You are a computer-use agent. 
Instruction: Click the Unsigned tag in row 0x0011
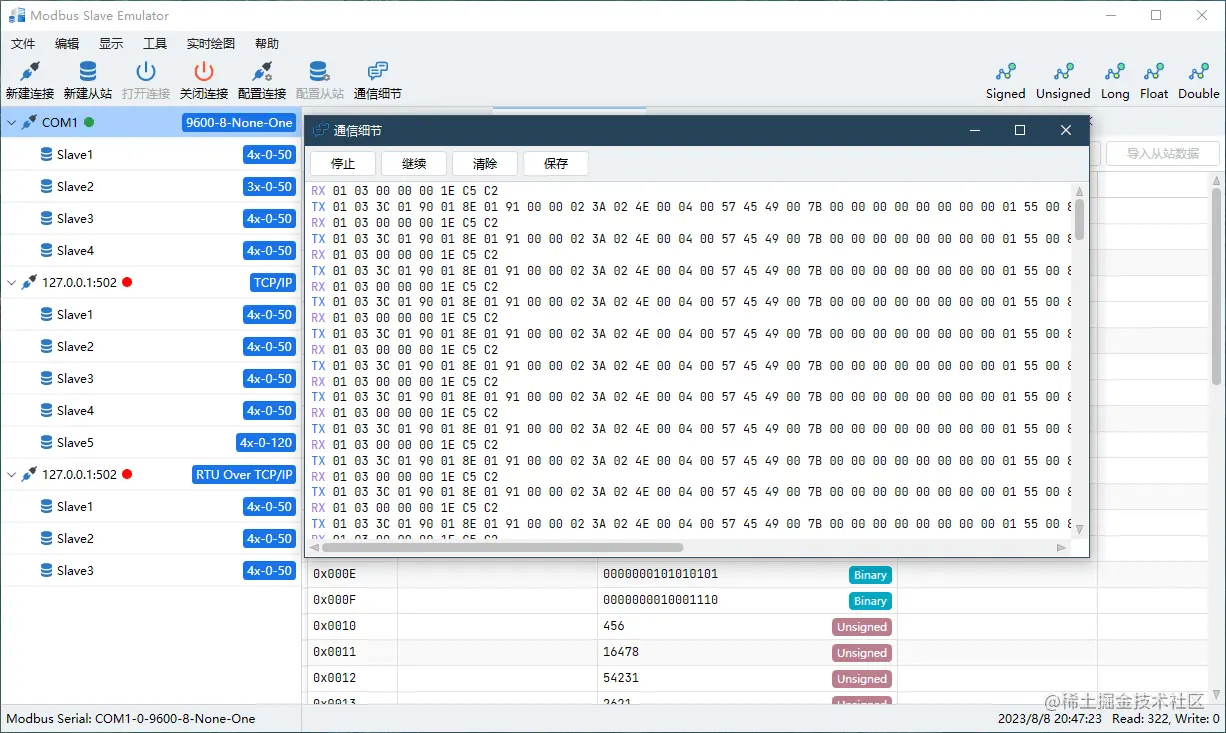tap(862, 653)
